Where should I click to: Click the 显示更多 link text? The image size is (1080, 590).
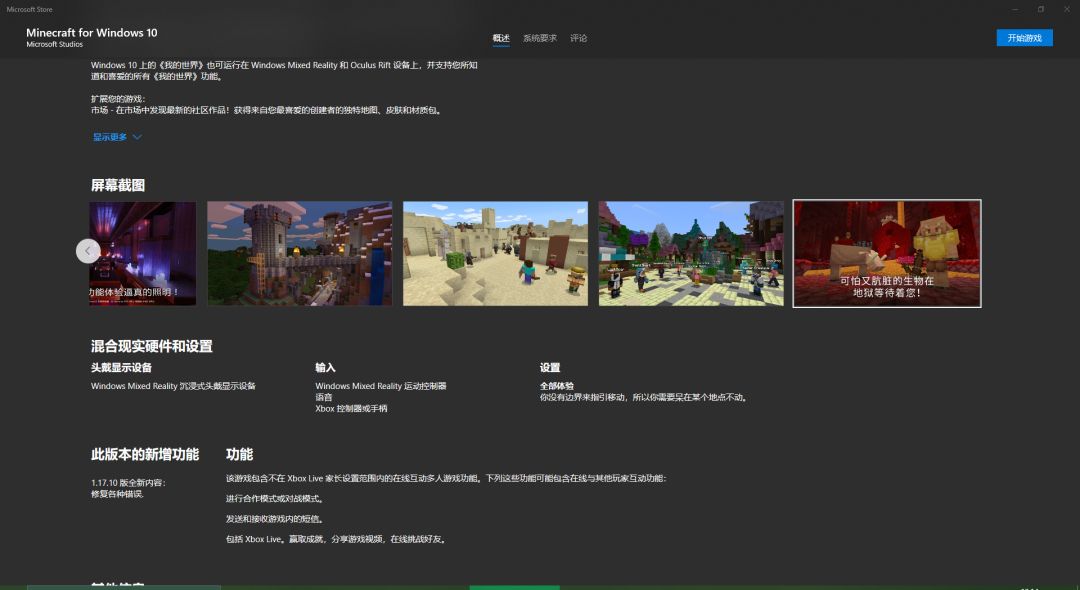[x=110, y=137]
